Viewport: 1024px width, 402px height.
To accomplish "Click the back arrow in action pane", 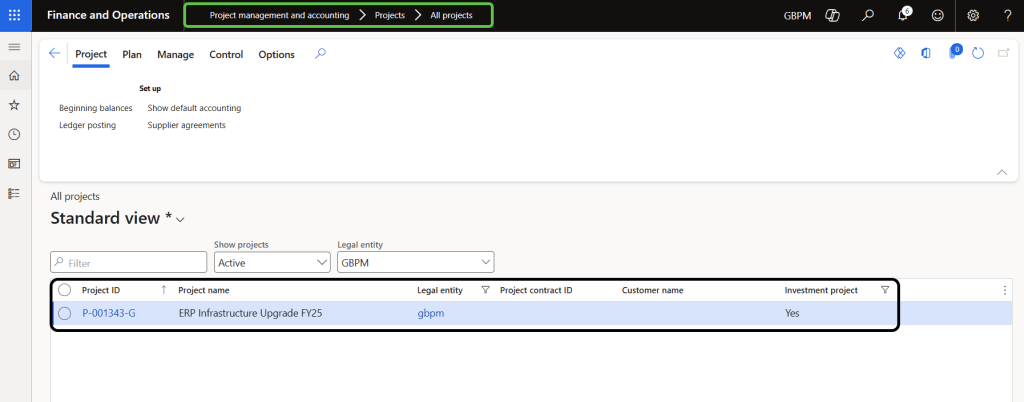I will coord(55,54).
